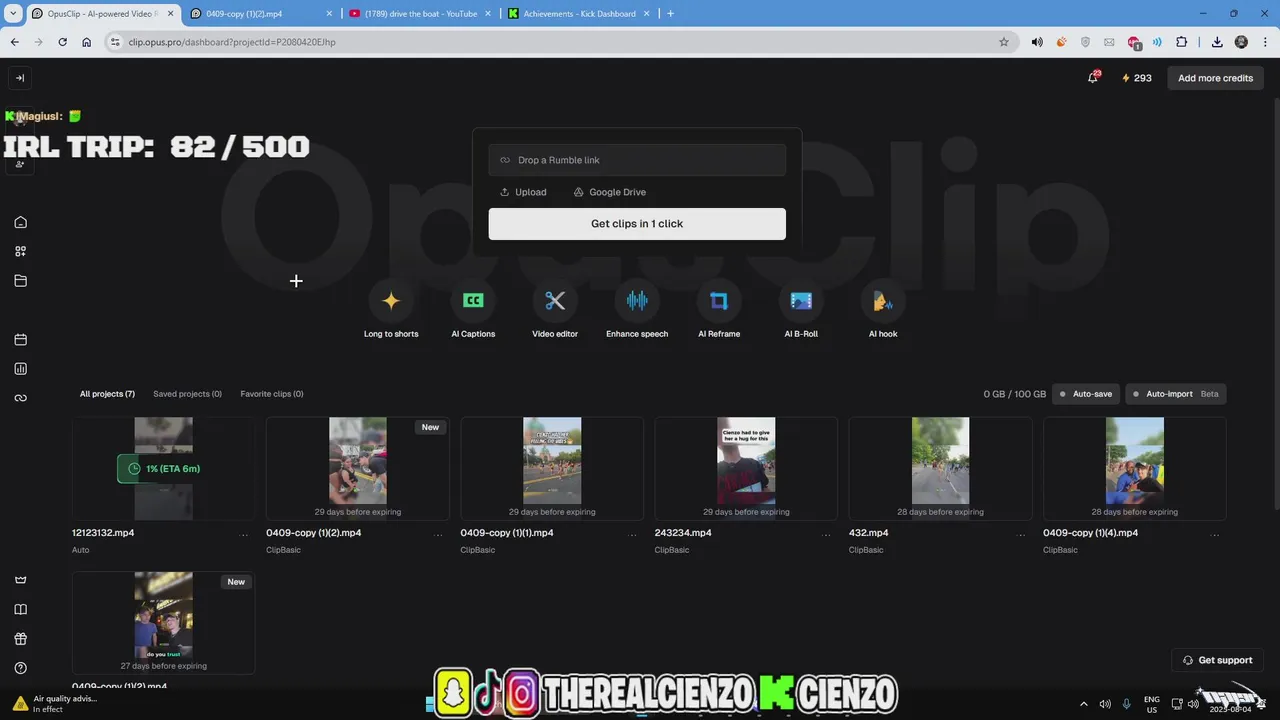1280x720 pixels.
Task: Open the Video editor tool
Action: click(x=555, y=311)
